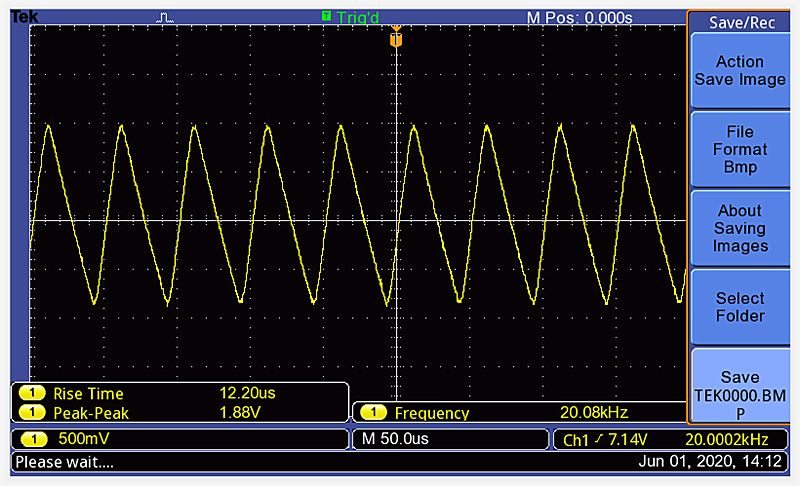Open the Save/Rec menu header
Screen dimensions: 800x486
[x=740, y=22]
